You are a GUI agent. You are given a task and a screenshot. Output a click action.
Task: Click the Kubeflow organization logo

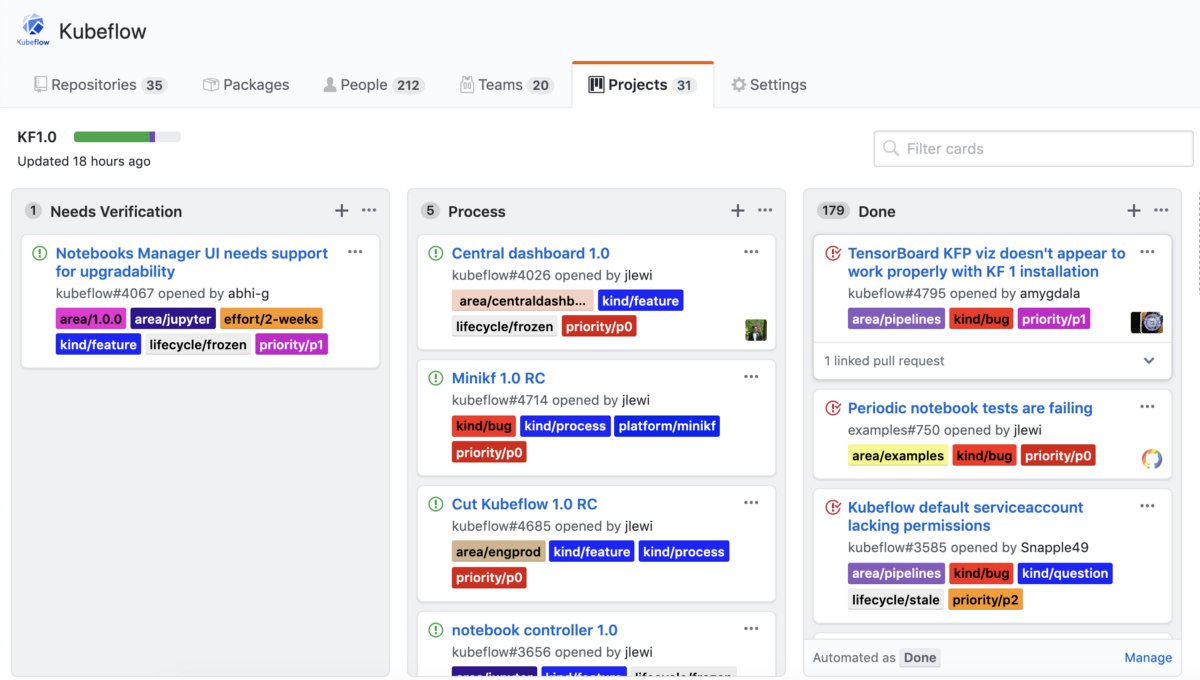[33, 31]
